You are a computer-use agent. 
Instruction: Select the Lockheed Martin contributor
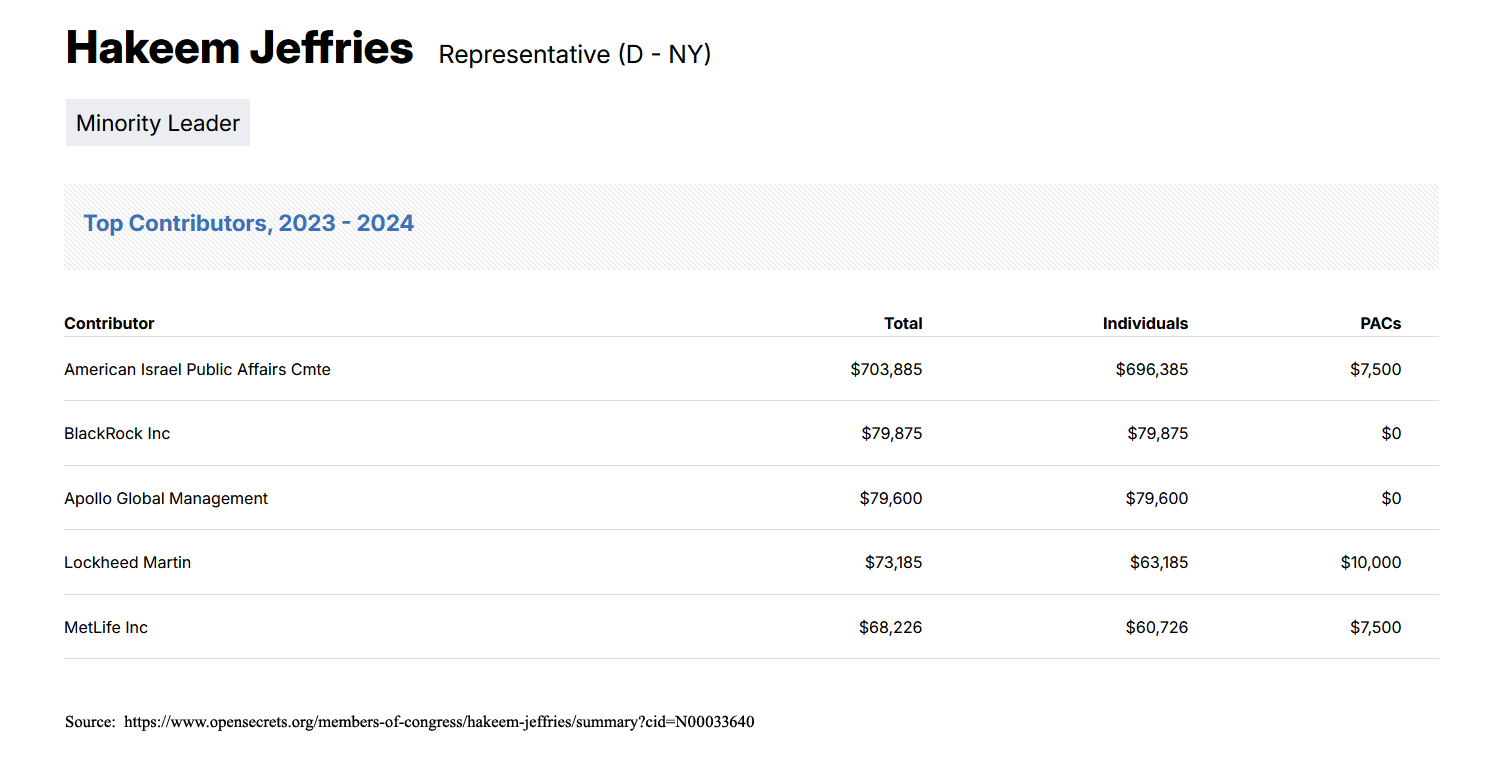click(127, 562)
